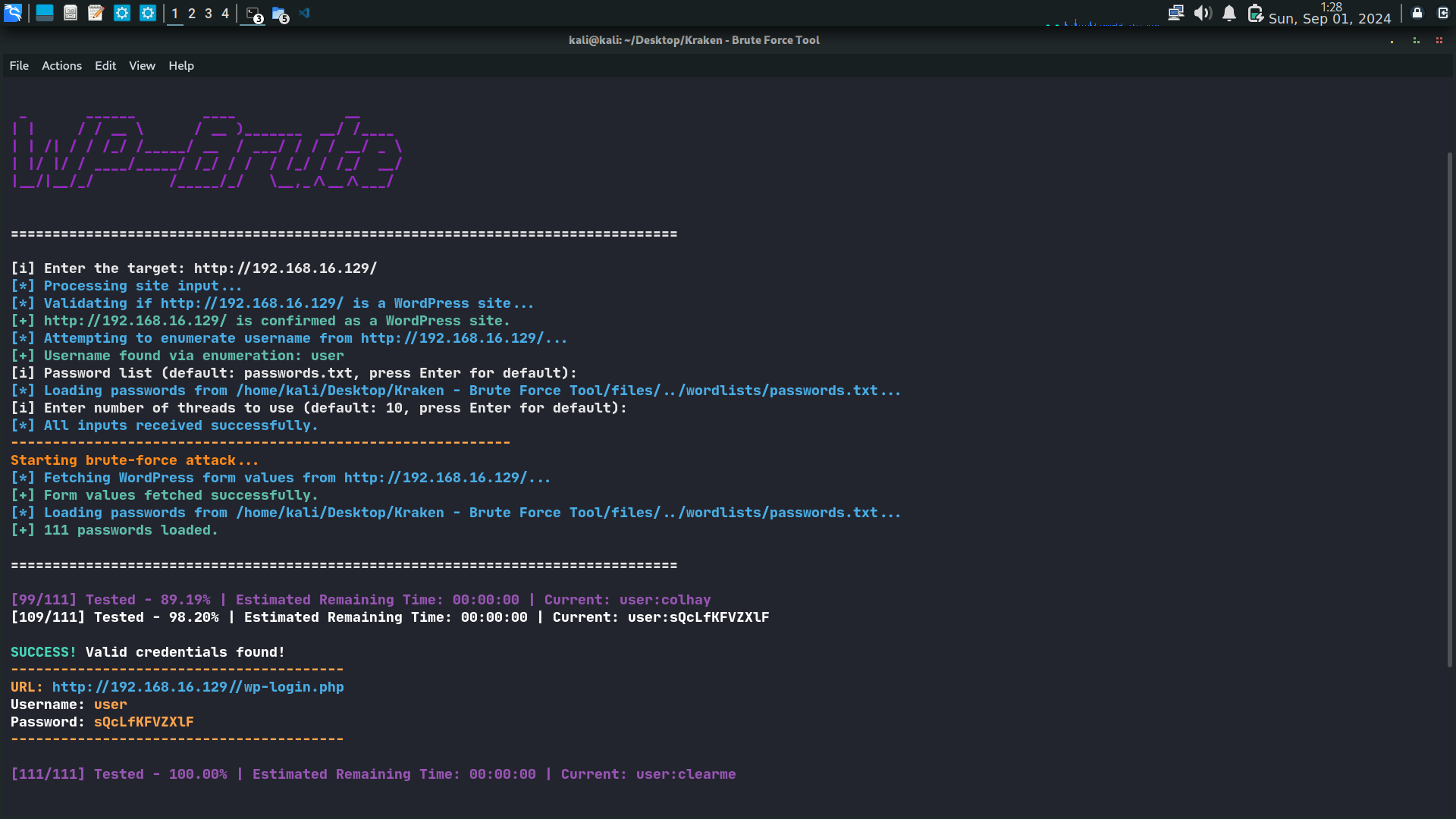Click the terminal vertical scrollbar
Image resolution: width=1456 pixels, height=819 pixels.
click(1449, 409)
